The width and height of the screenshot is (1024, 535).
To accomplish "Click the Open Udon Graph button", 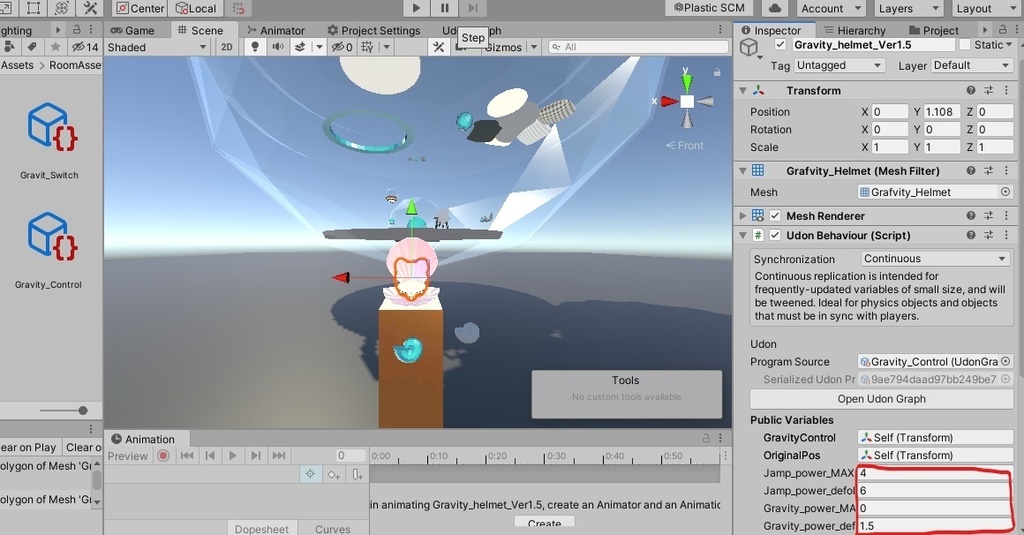I will tap(882, 399).
